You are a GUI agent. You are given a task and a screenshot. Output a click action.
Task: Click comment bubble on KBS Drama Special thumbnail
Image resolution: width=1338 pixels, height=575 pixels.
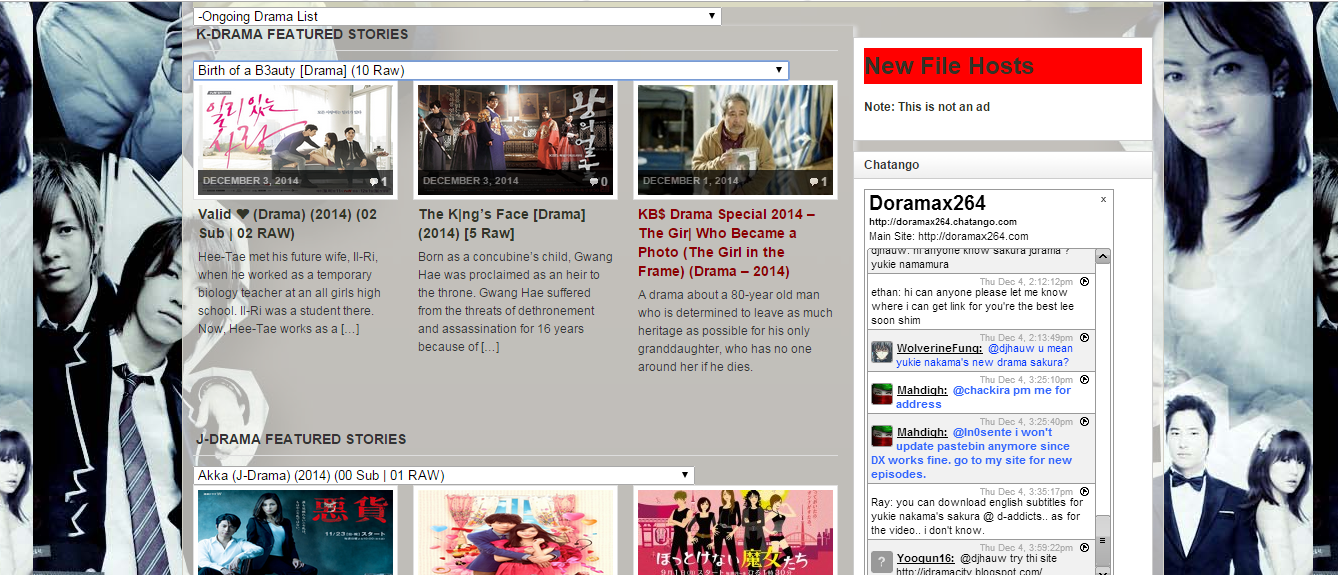(x=817, y=182)
